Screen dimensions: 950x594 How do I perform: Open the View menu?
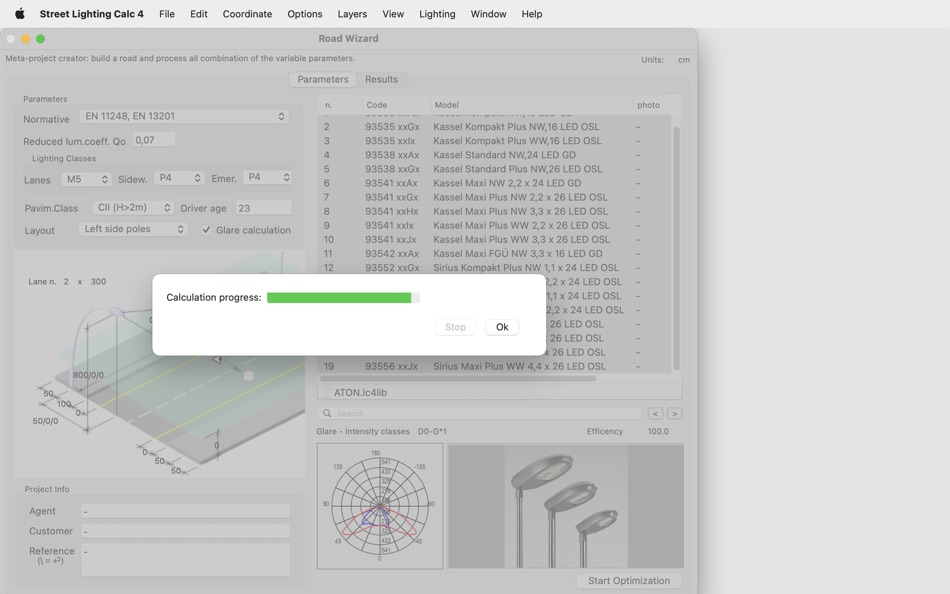point(393,14)
